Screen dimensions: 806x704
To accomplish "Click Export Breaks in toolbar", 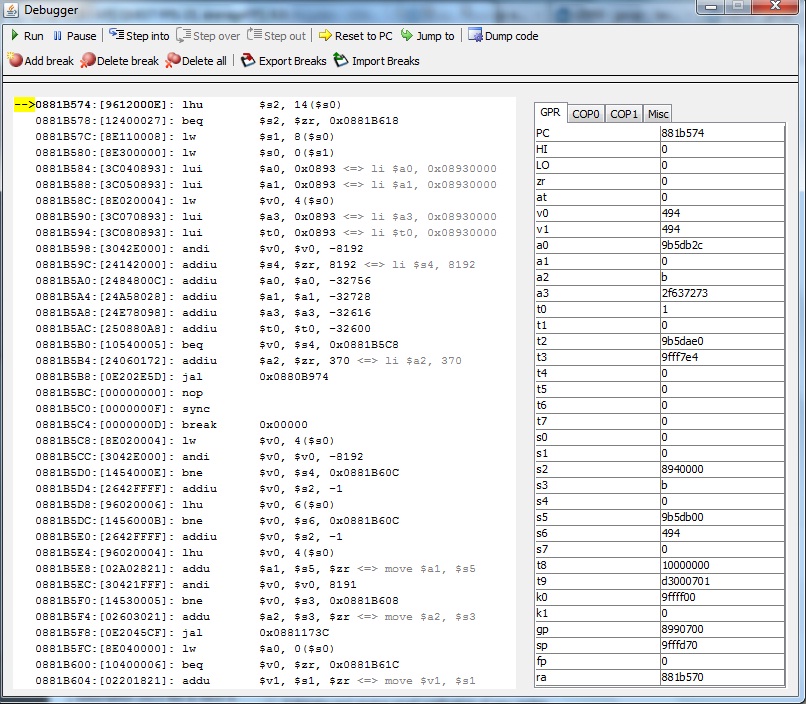I will [284, 61].
